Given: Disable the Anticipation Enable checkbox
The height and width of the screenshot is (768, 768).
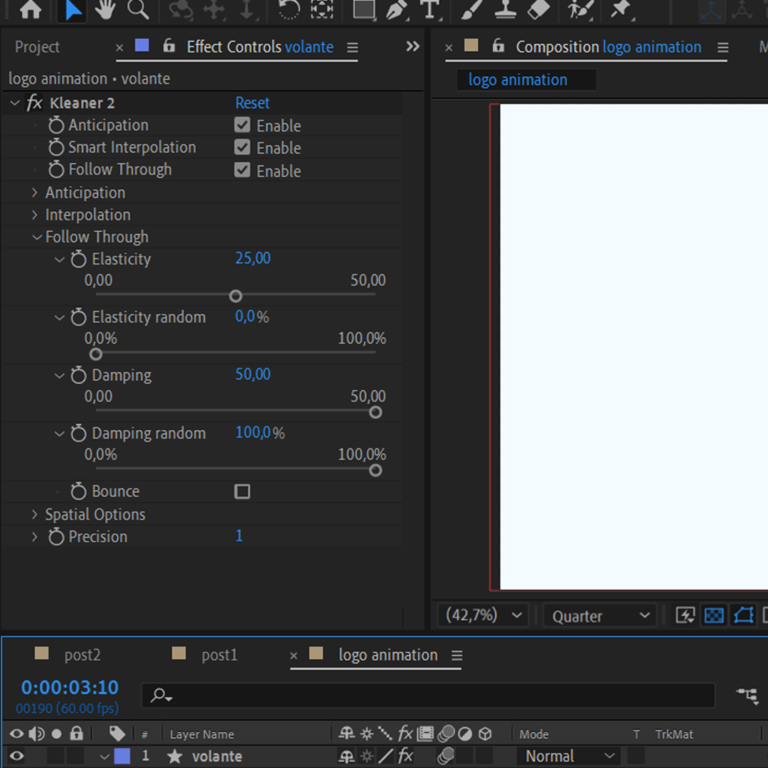Looking at the screenshot, I should pos(242,125).
